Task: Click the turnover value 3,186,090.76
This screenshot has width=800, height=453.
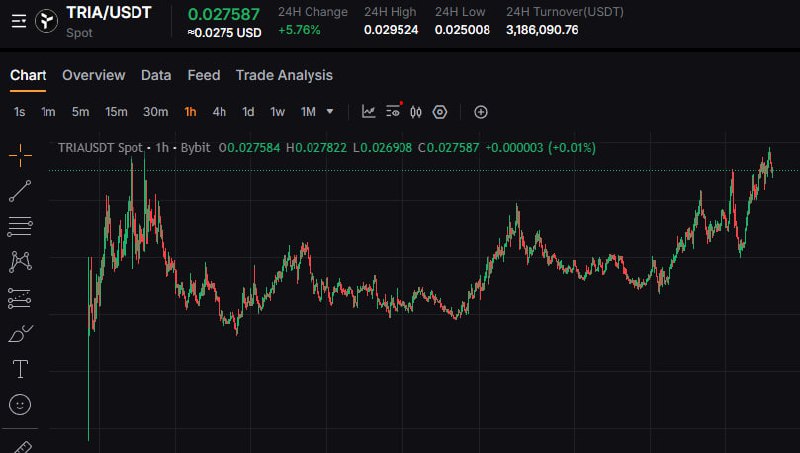Action: (542, 30)
